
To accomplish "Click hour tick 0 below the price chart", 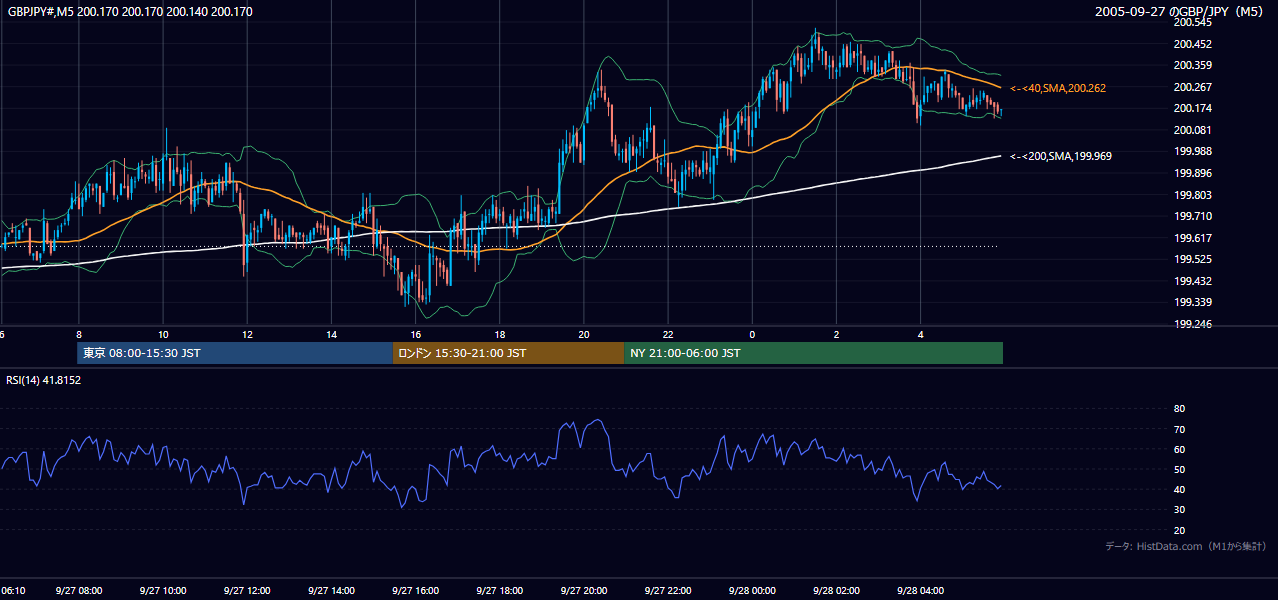I will 752,335.
